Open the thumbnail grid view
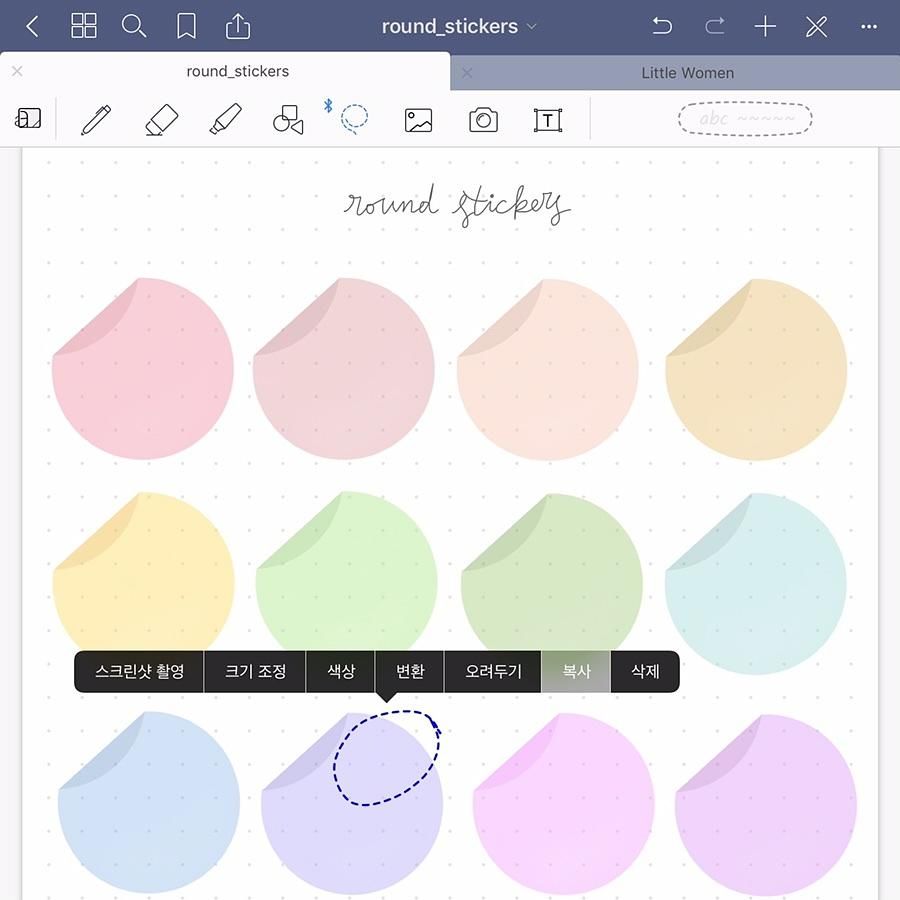The image size is (900, 900). pos(84,27)
